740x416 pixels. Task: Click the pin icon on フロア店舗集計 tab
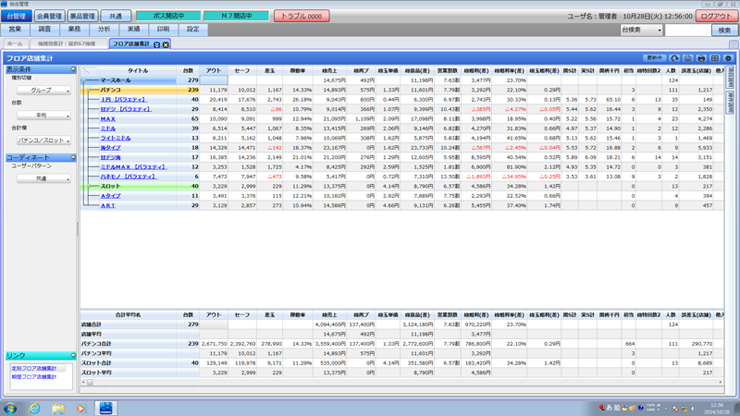pos(157,44)
